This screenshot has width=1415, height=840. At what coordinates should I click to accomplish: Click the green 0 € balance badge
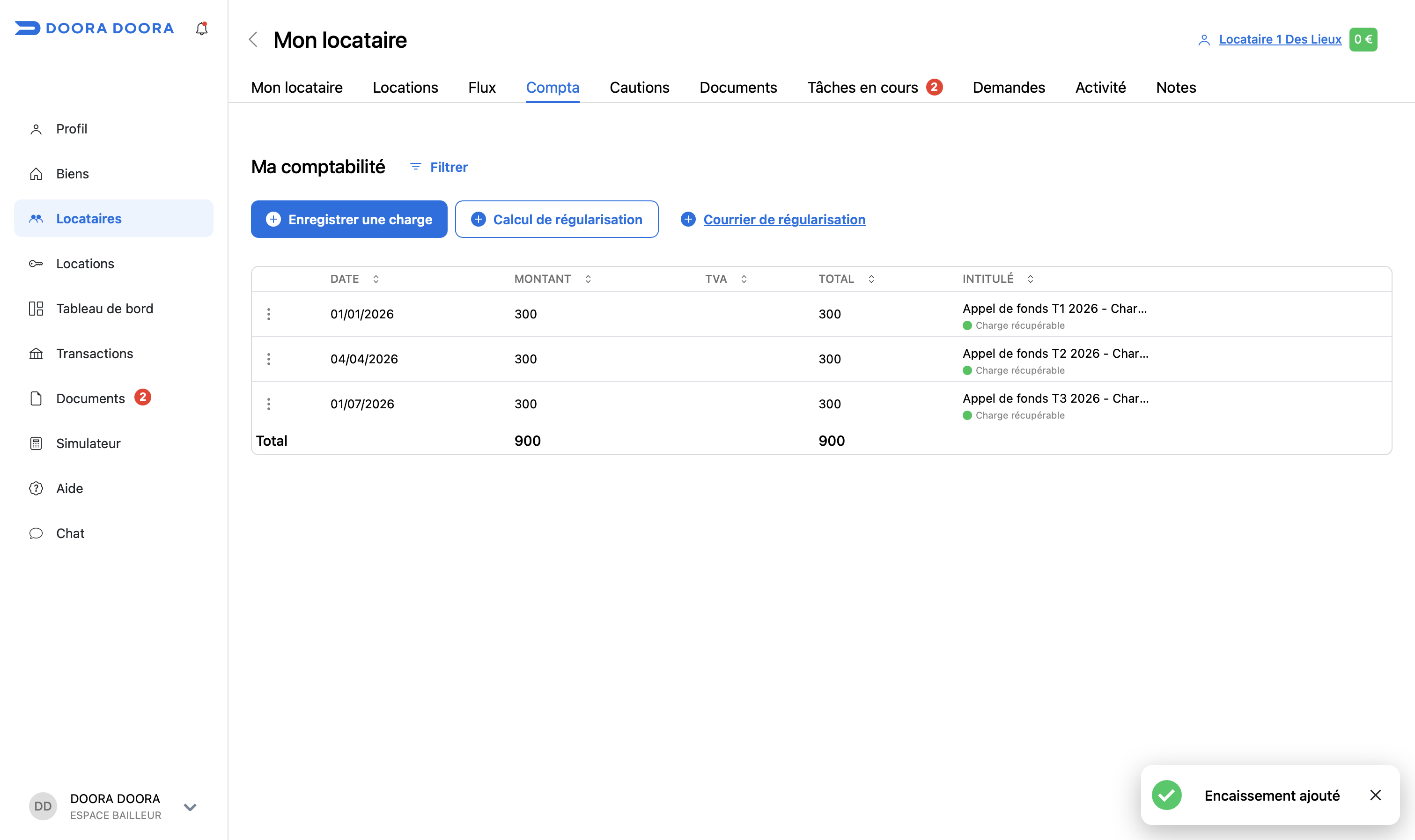(x=1363, y=39)
